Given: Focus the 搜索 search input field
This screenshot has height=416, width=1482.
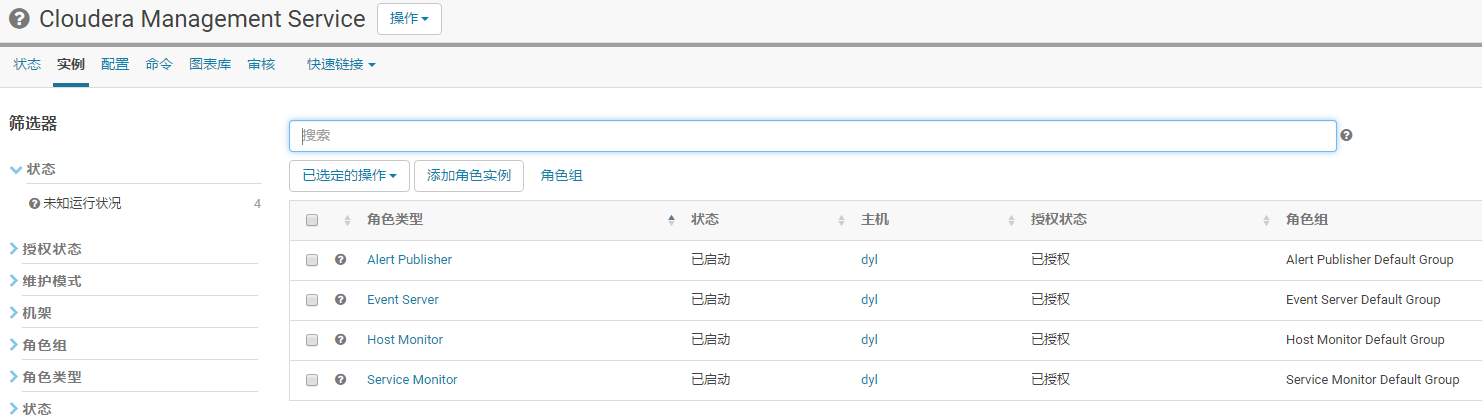Looking at the screenshot, I should pyautogui.click(x=813, y=136).
